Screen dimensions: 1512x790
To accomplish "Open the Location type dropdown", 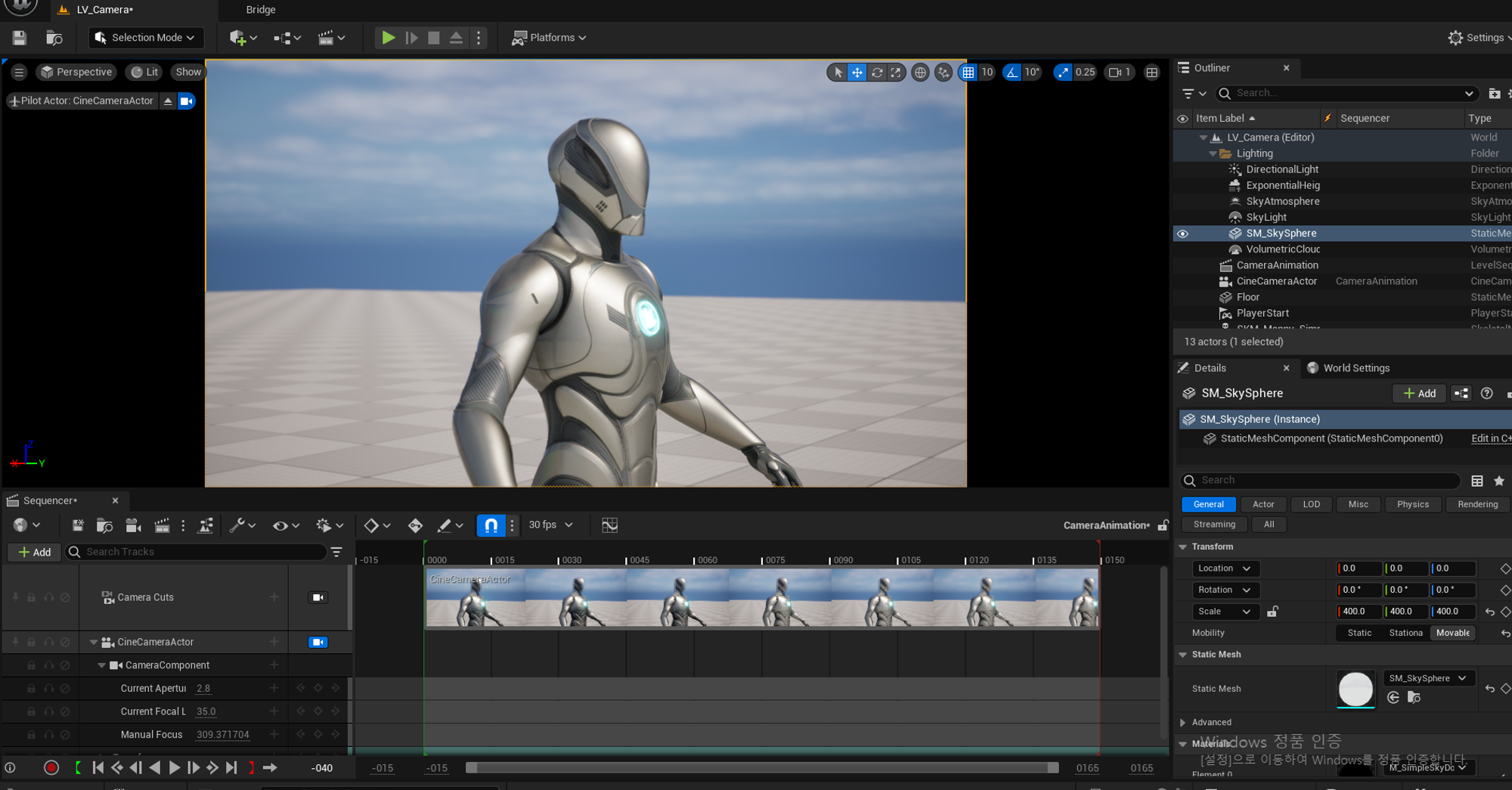I will 1225,568.
